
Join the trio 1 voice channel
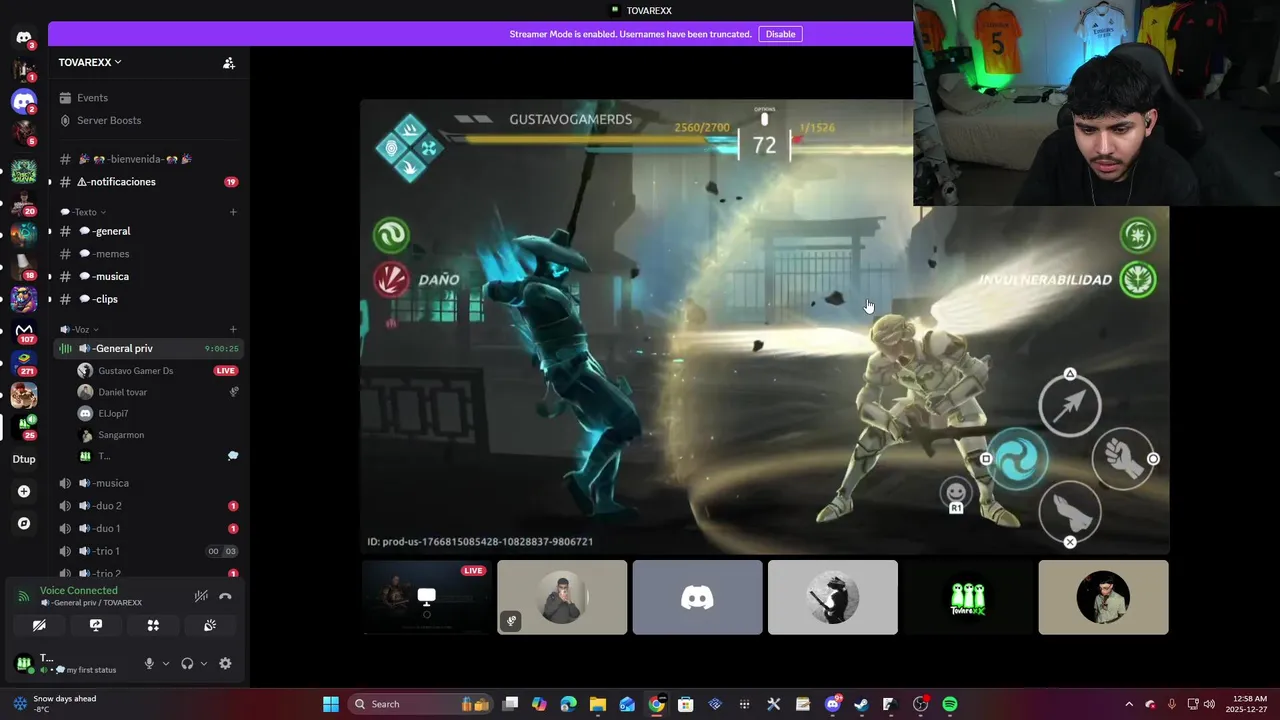[x=148, y=551]
